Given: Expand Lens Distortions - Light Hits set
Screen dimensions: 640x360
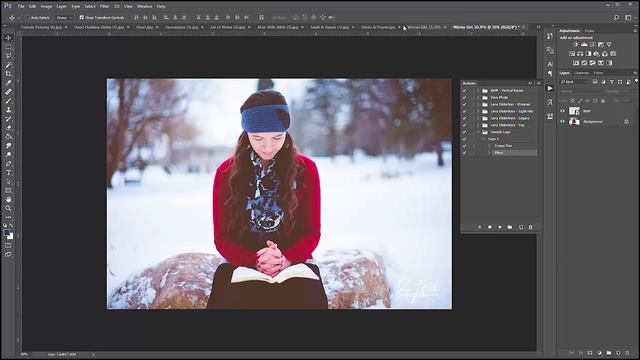Looking at the screenshot, I should 478,111.
